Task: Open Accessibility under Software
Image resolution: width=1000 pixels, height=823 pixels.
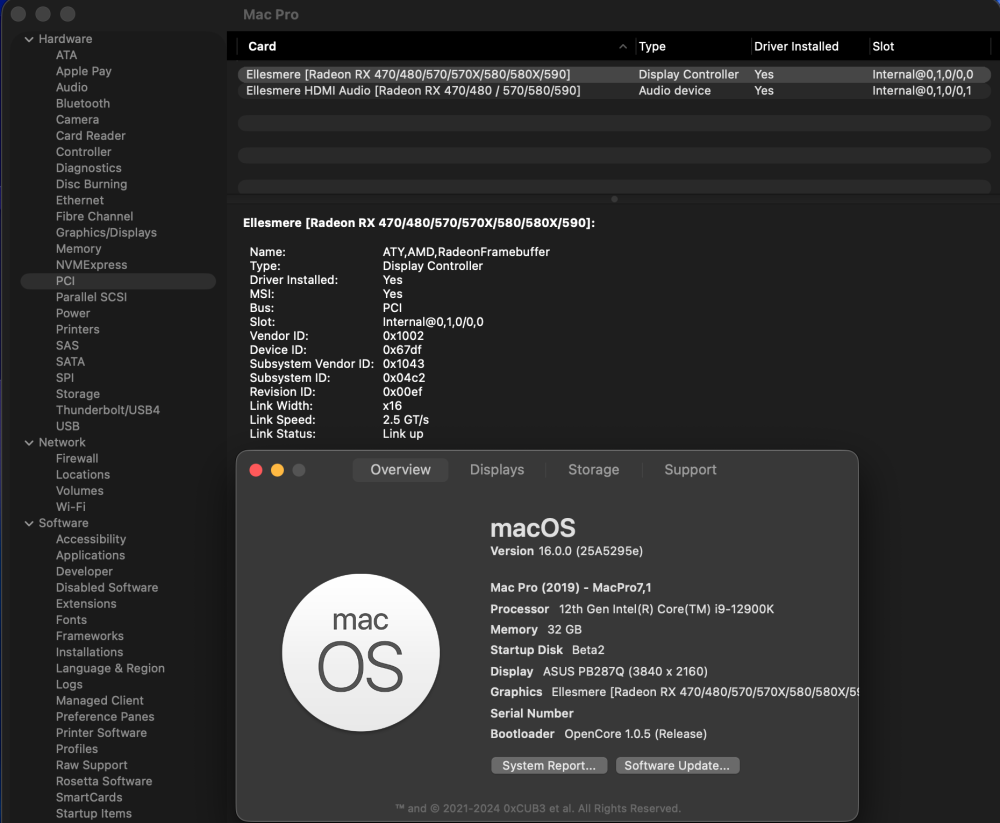Action: [91, 539]
